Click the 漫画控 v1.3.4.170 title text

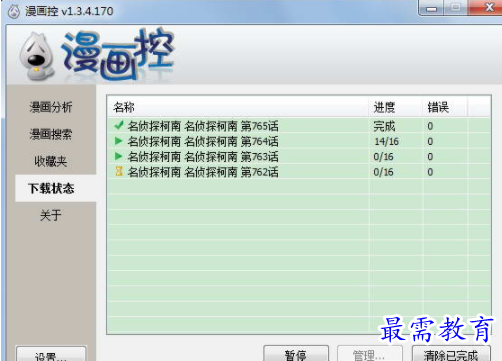[x=69, y=11]
